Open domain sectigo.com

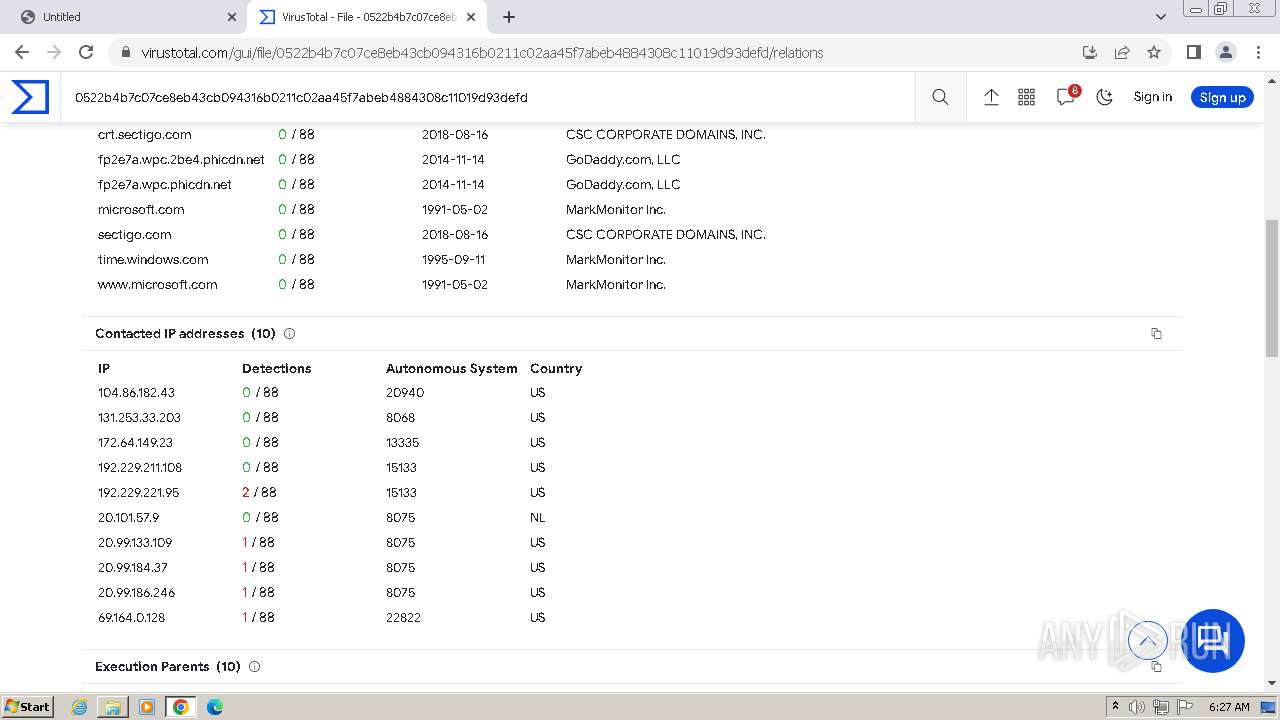134,234
